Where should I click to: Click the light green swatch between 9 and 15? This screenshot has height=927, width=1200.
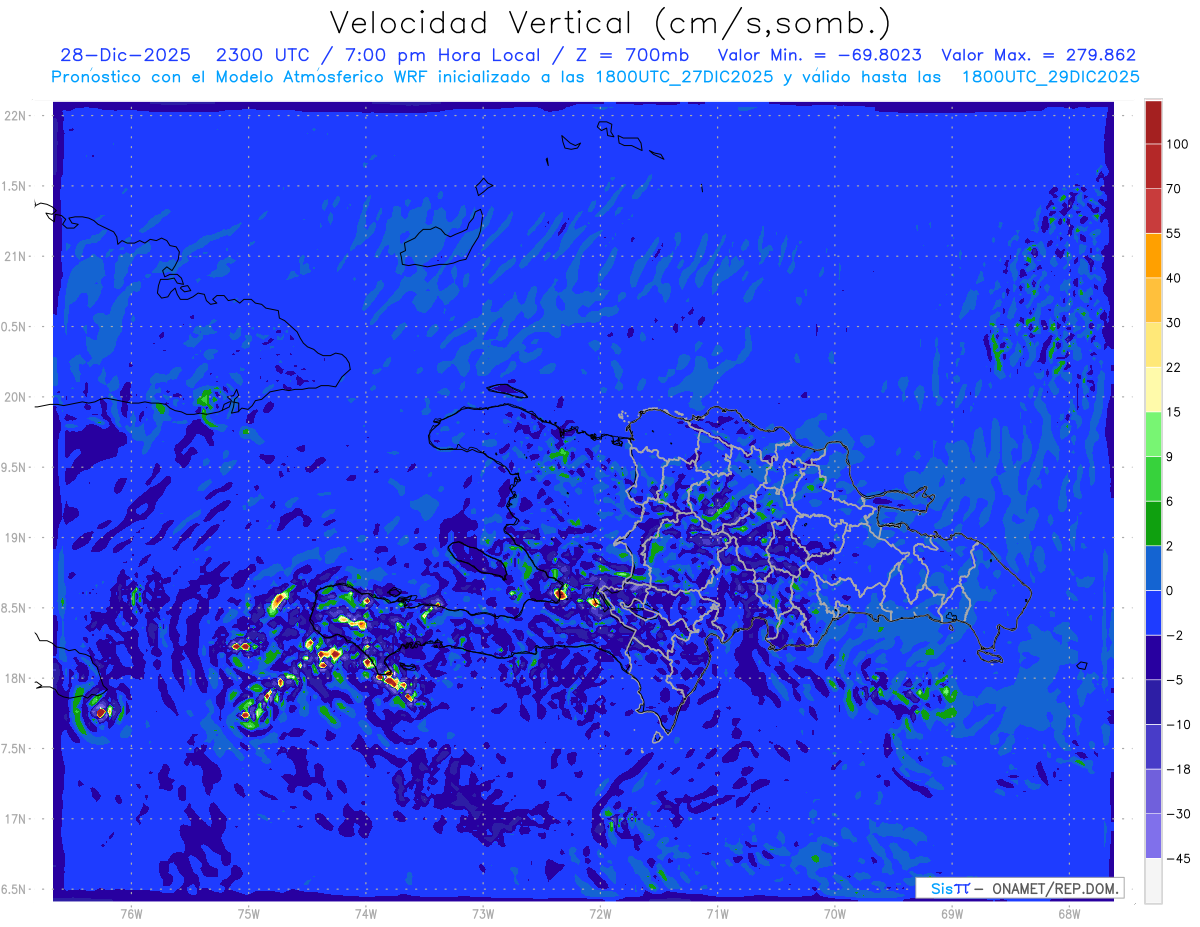1153,434
